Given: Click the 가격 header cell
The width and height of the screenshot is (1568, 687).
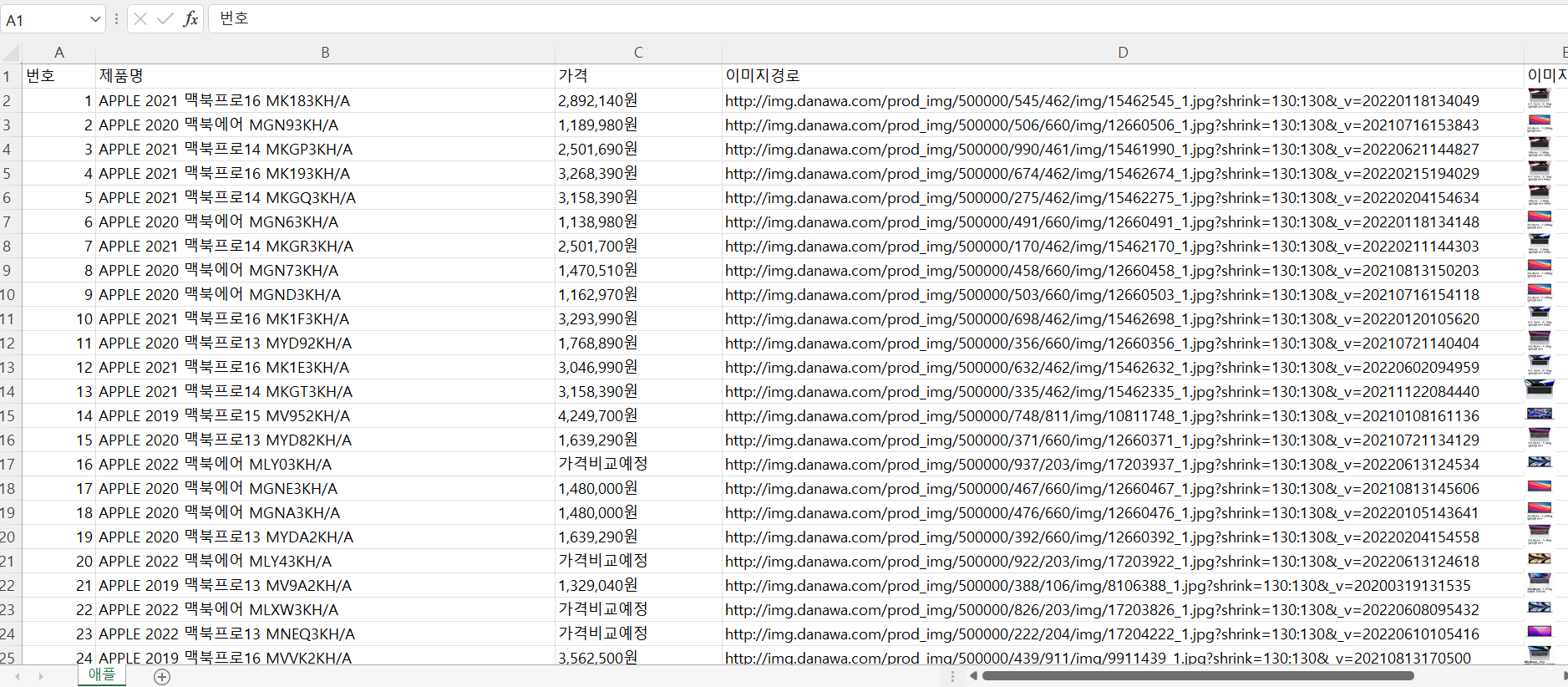Looking at the screenshot, I should click(x=638, y=76).
